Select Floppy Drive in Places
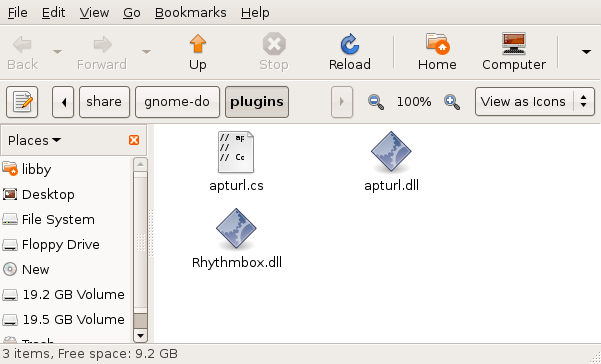Screen dimensions: 601x364 [51, 244]
